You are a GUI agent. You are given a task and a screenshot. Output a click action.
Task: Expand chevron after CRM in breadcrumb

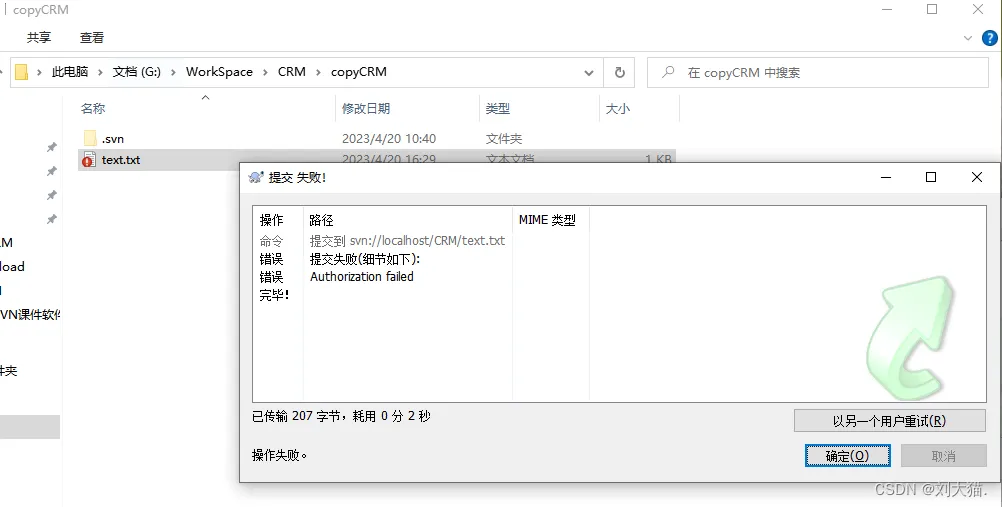coord(318,72)
